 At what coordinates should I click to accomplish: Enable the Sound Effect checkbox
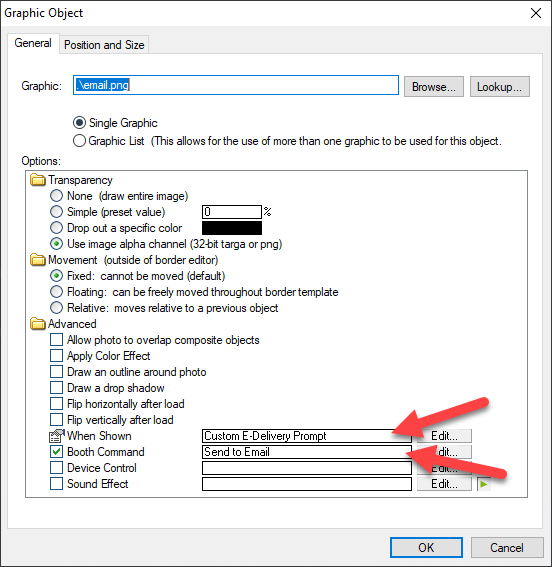pyautogui.click(x=56, y=484)
